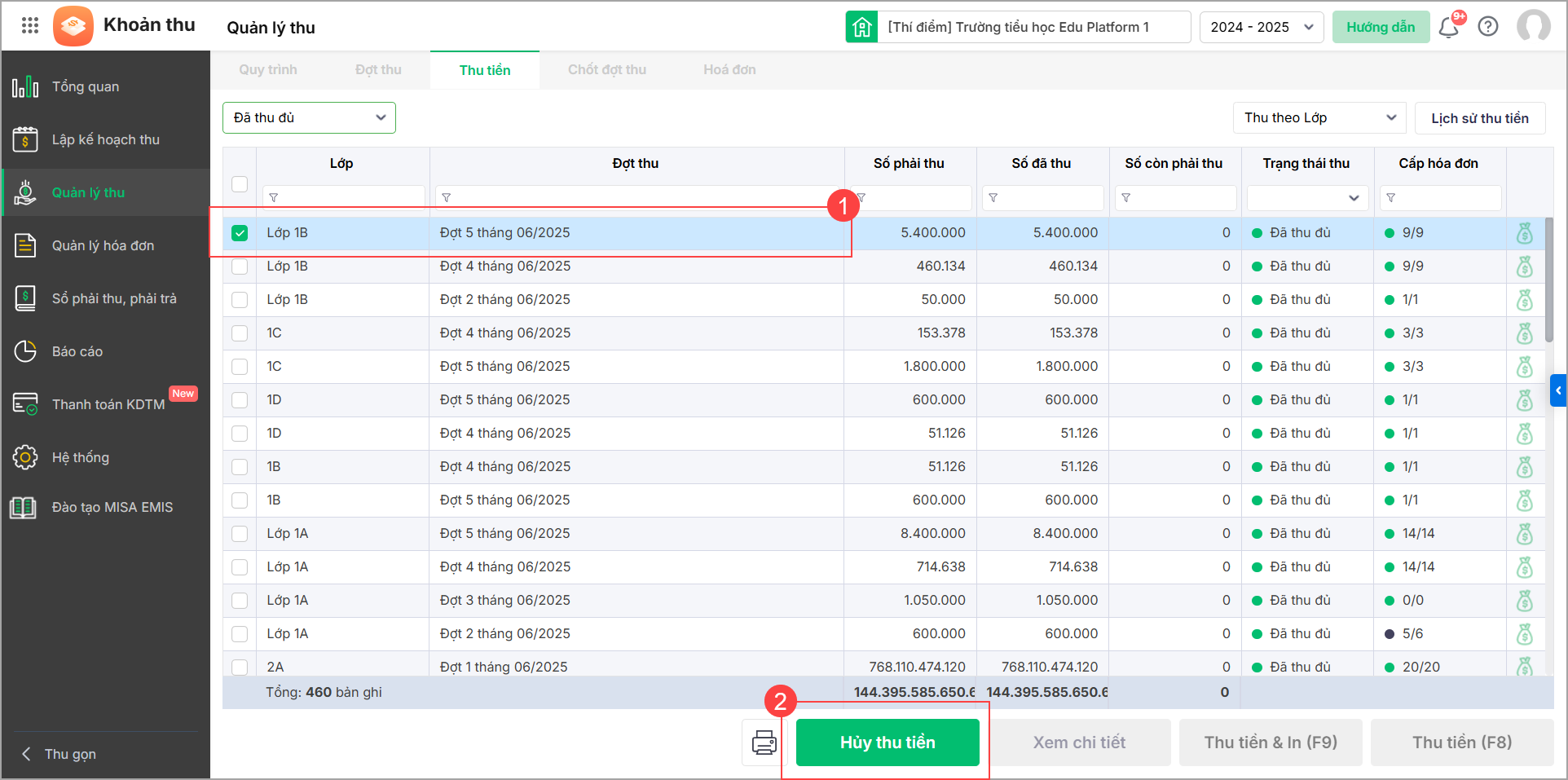The height and width of the screenshot is (780, 1568).
Task: Select the Thu tiền tab
Action: pyautogui.click(x=485, y=70)
